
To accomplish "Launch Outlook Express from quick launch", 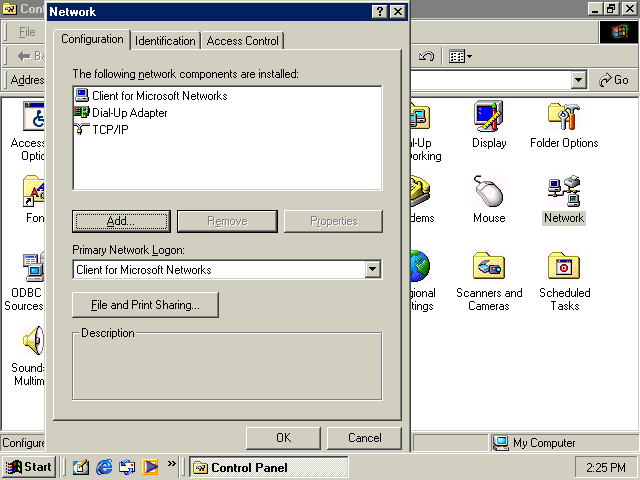I will click(x=127, y=467).
